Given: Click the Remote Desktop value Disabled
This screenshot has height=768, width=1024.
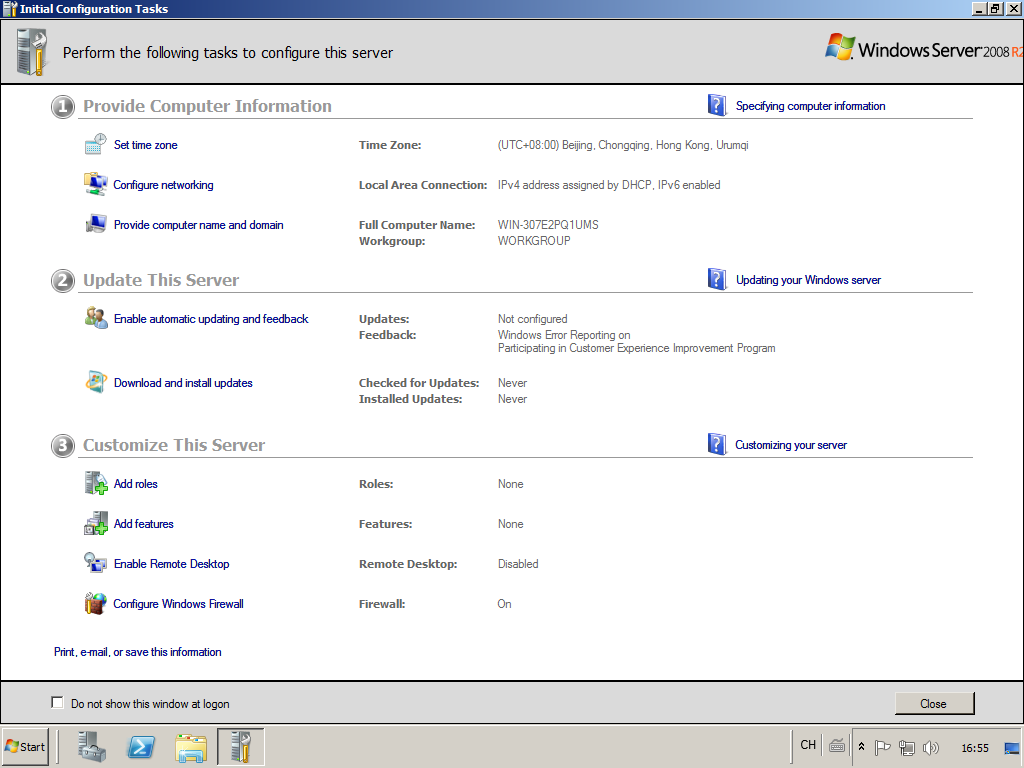Looking at the screenshot, I should (518, 564).
